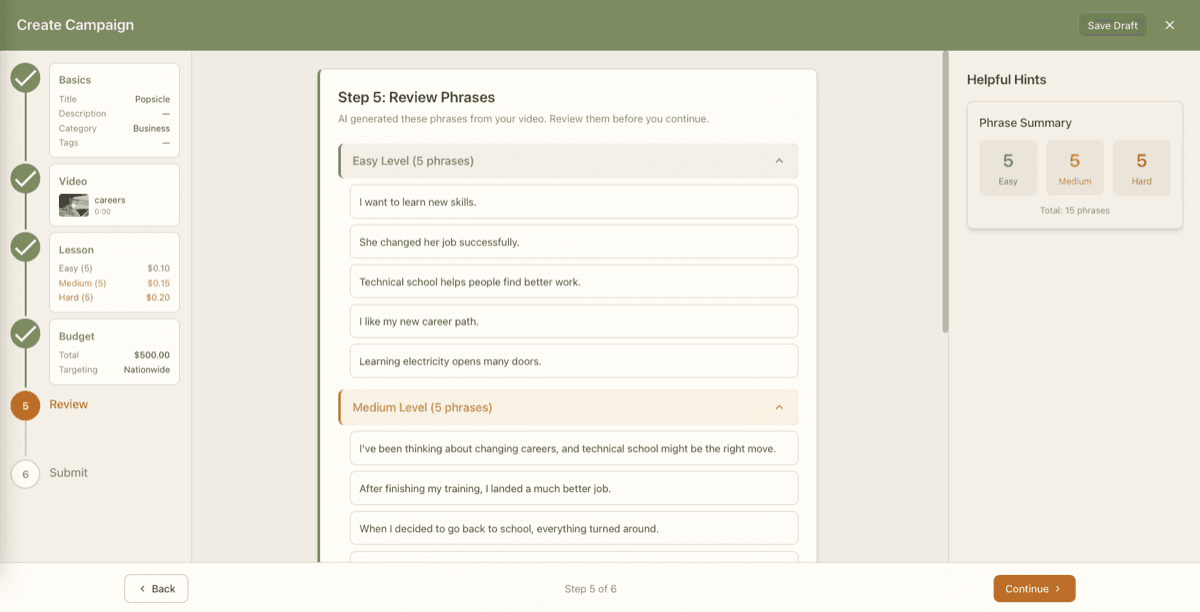Click the Budget step checkmark icon
This screenshot has width=1200, height=612.
(x=26, y=333)
